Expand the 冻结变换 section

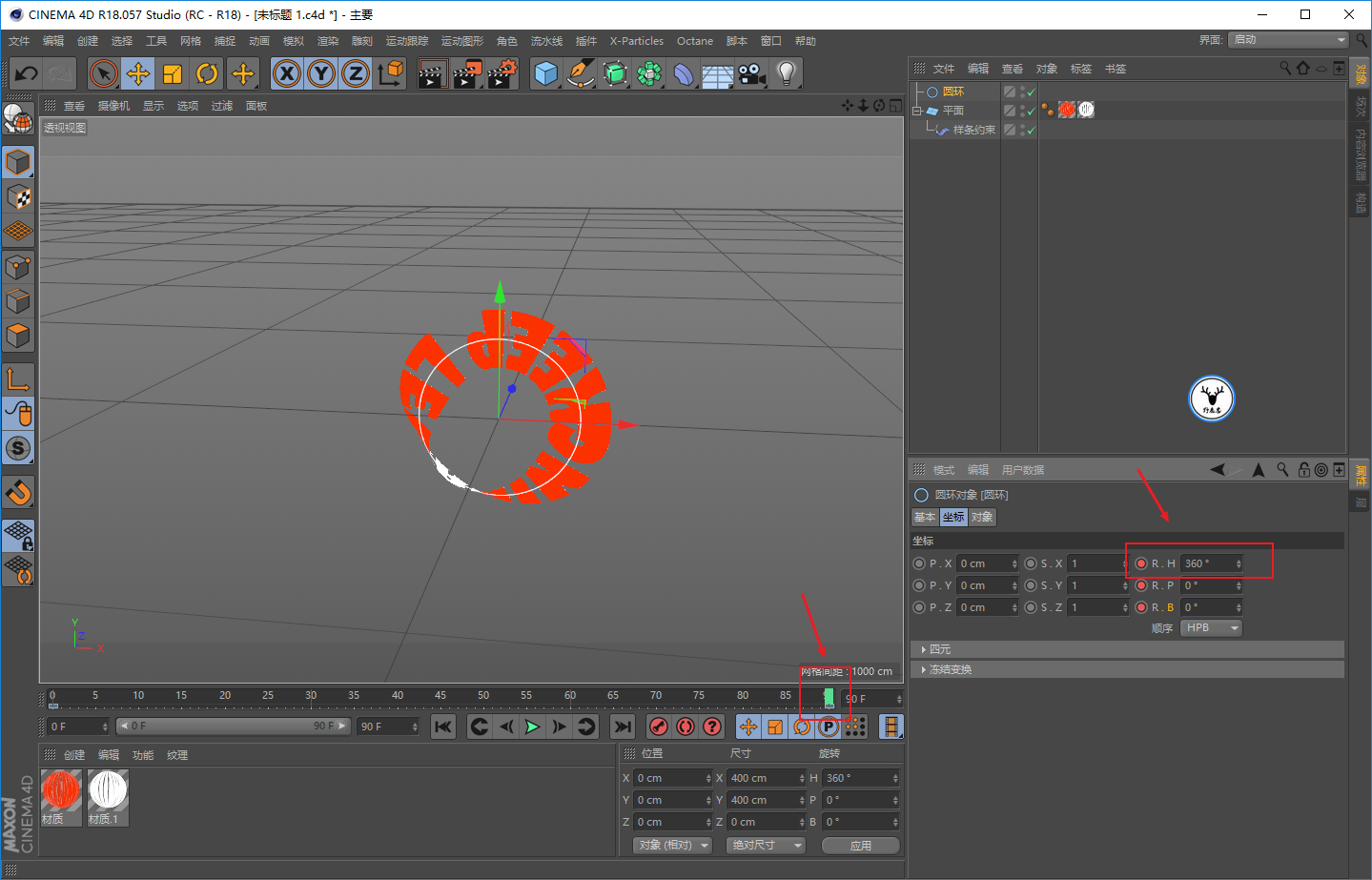click(x=1127, y=669)
